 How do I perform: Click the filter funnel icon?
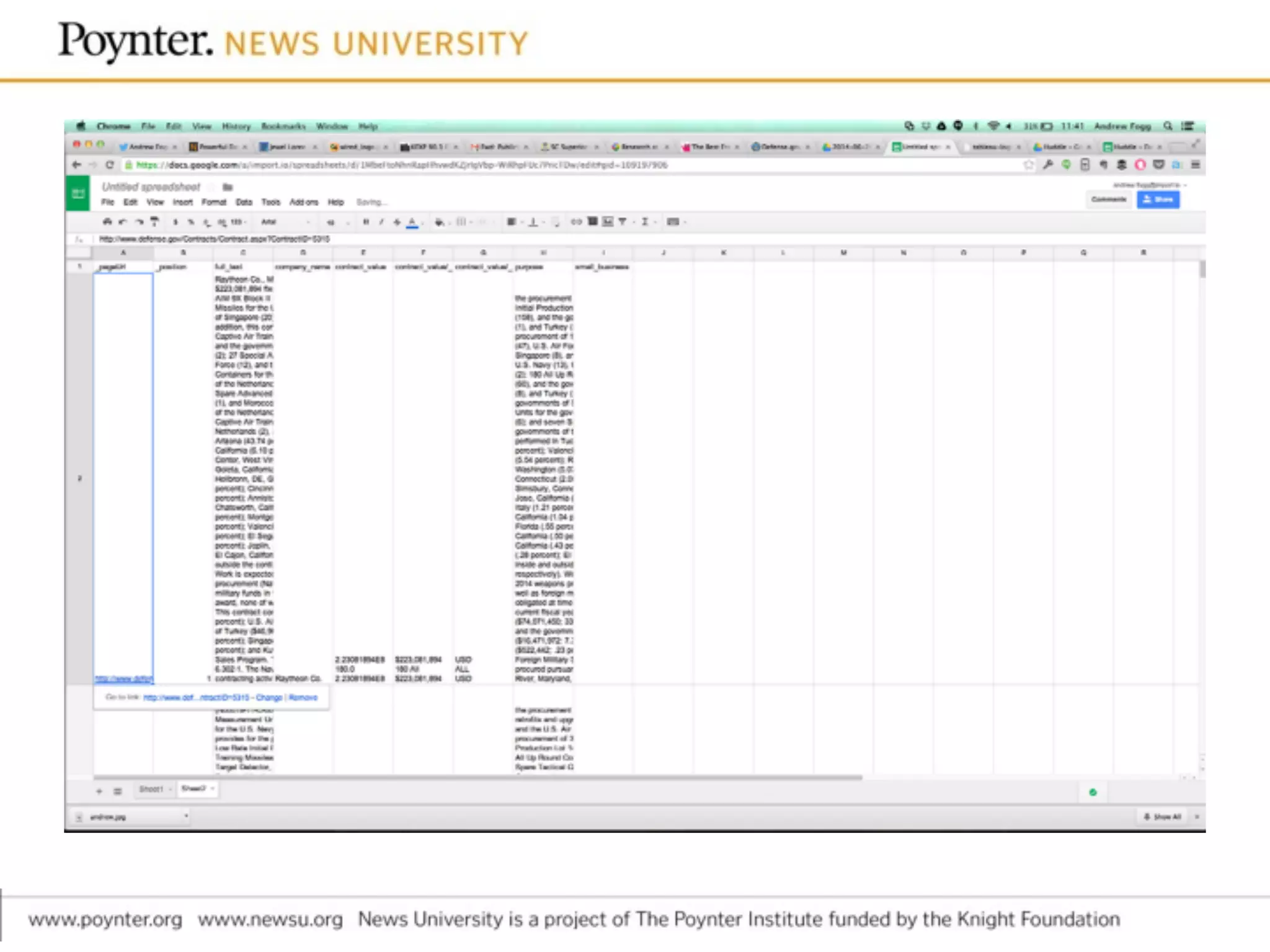[622, 222]
